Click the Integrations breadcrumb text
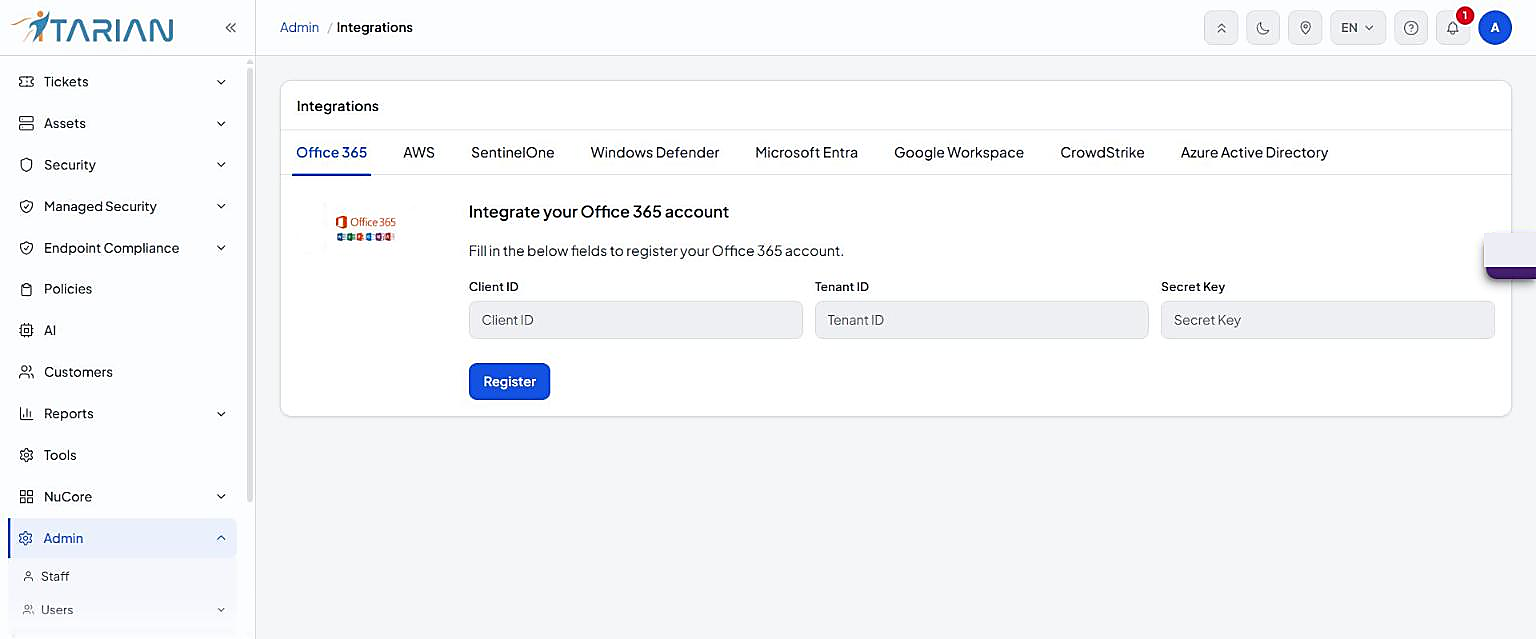 click(375, 28)
